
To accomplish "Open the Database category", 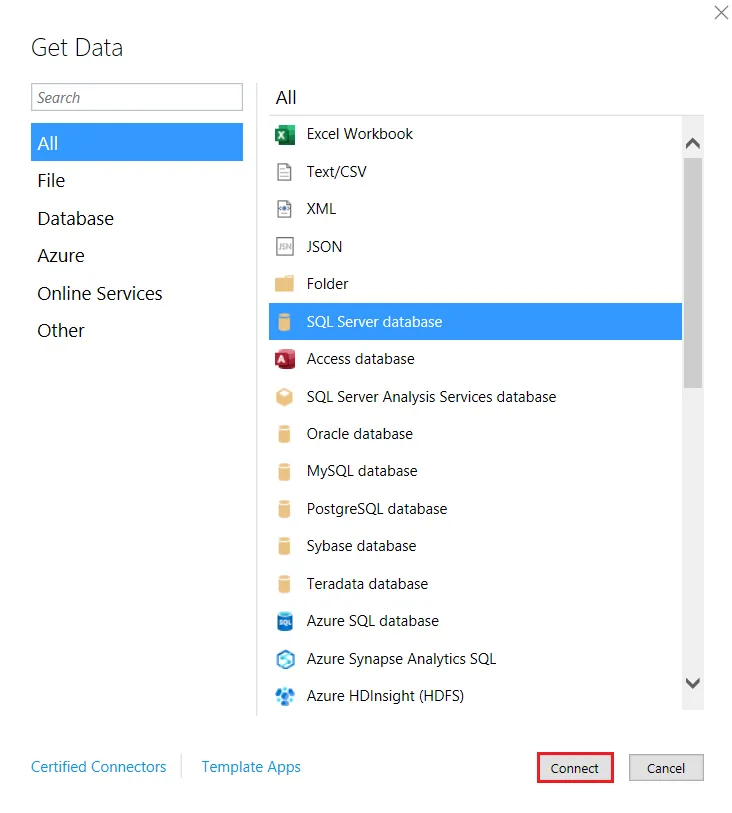I will point(76,218).
